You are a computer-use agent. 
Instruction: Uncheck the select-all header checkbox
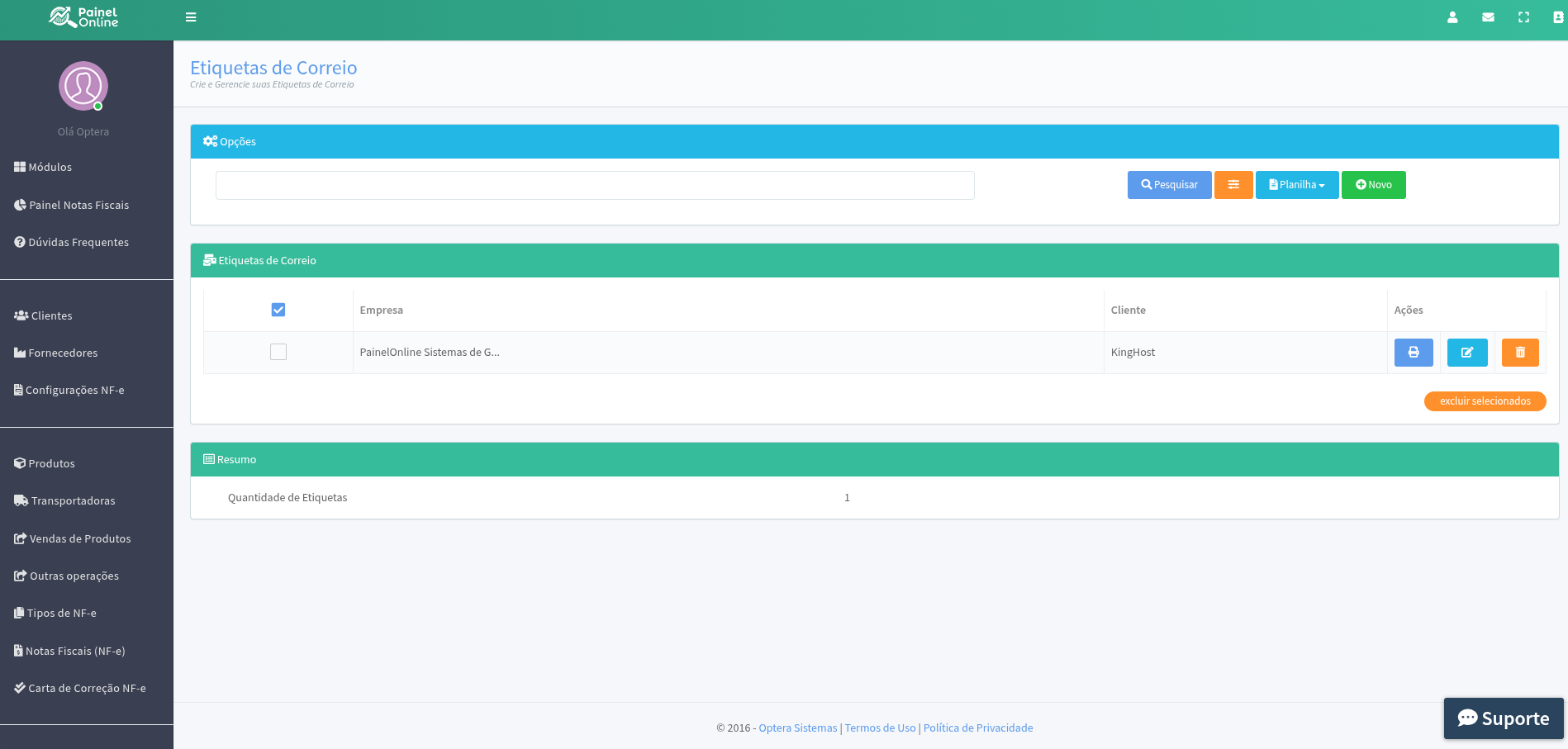(x=278, y=310)
